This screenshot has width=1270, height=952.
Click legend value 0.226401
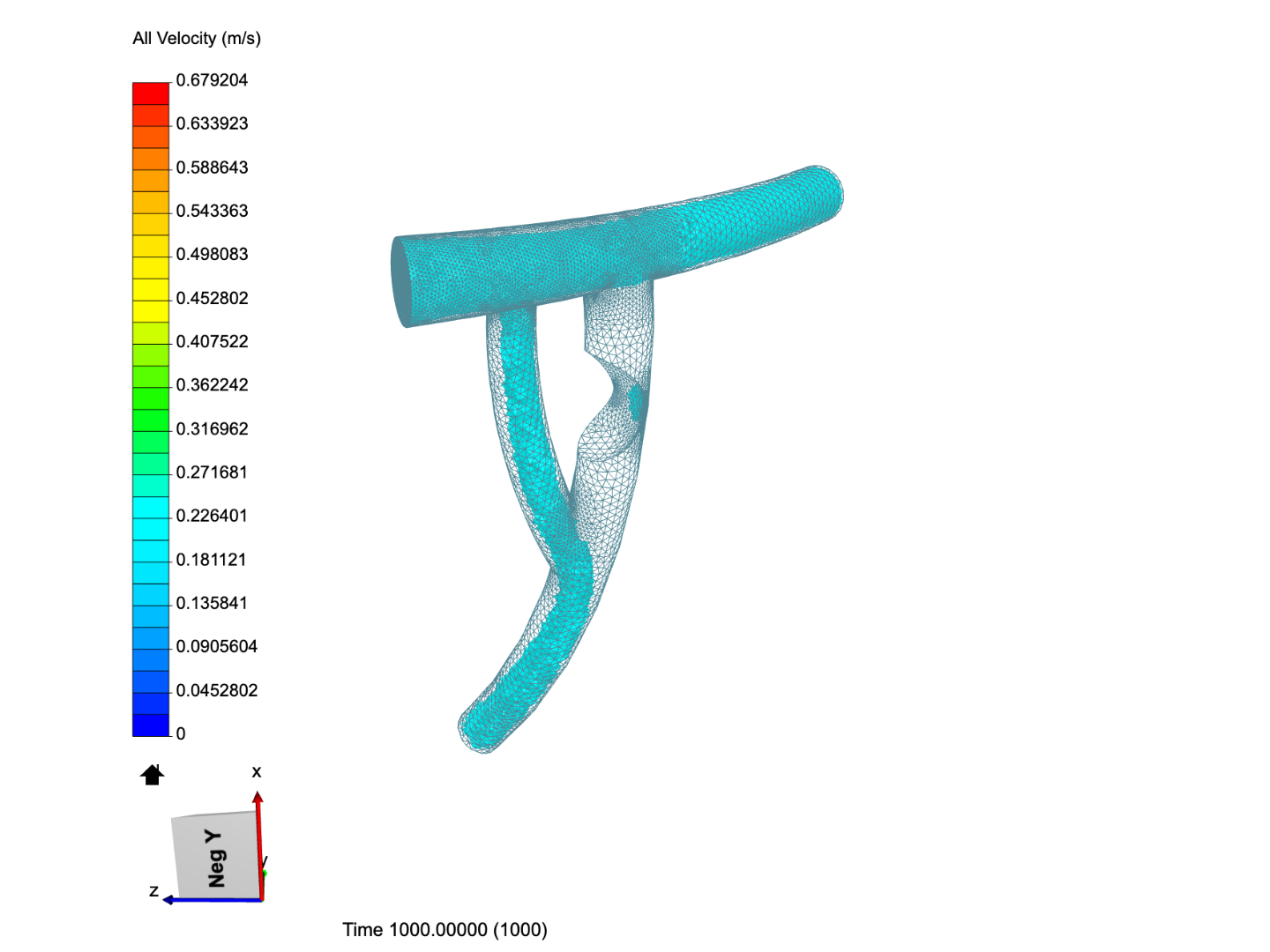[x=212, y=516]
